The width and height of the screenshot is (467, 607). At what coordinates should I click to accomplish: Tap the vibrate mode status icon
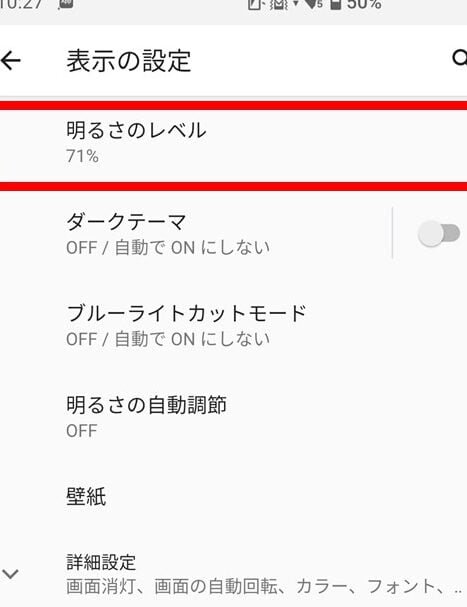click(279, 4)
